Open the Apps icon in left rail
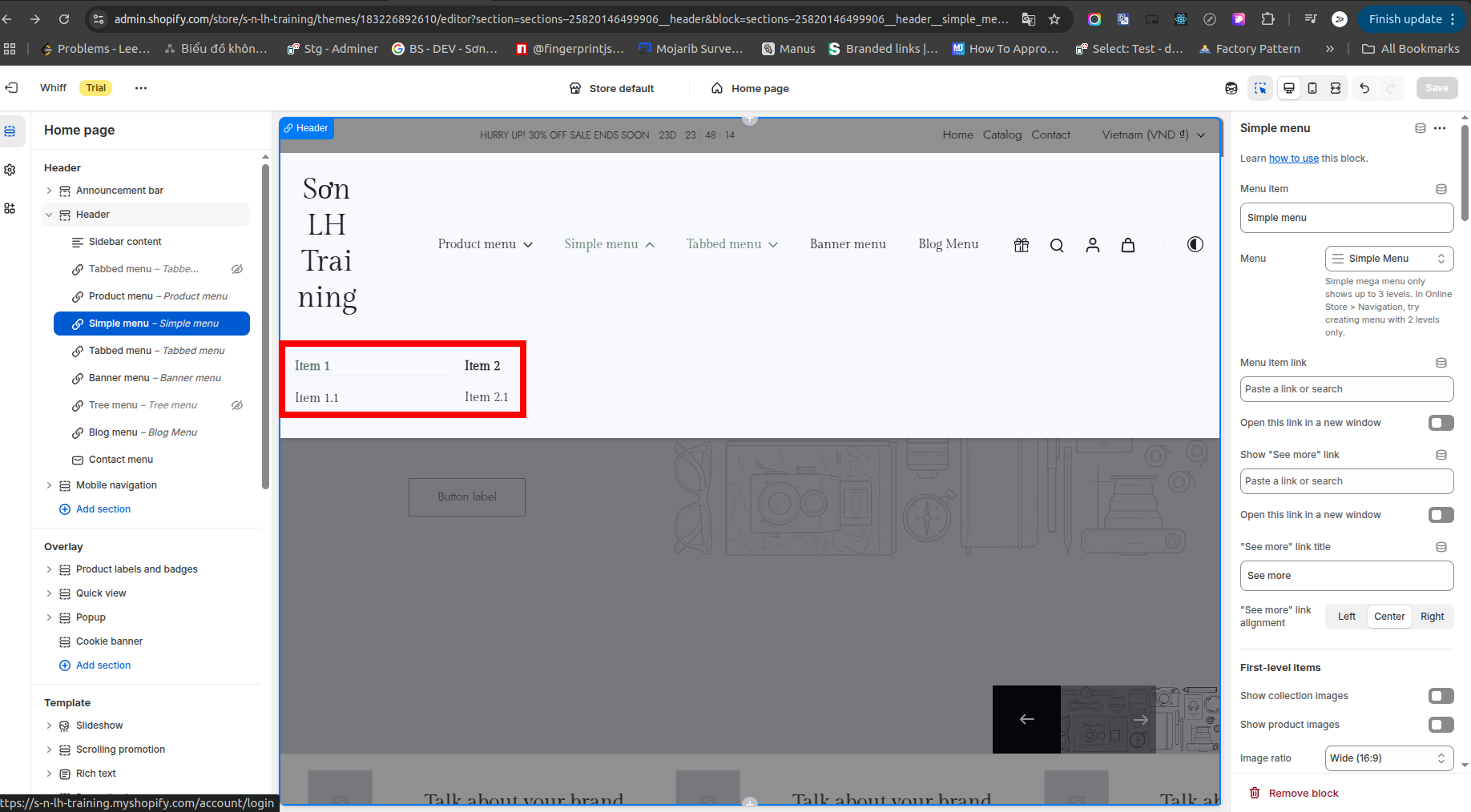This screenshot has width=1471, height=812. tap(10, 208)
